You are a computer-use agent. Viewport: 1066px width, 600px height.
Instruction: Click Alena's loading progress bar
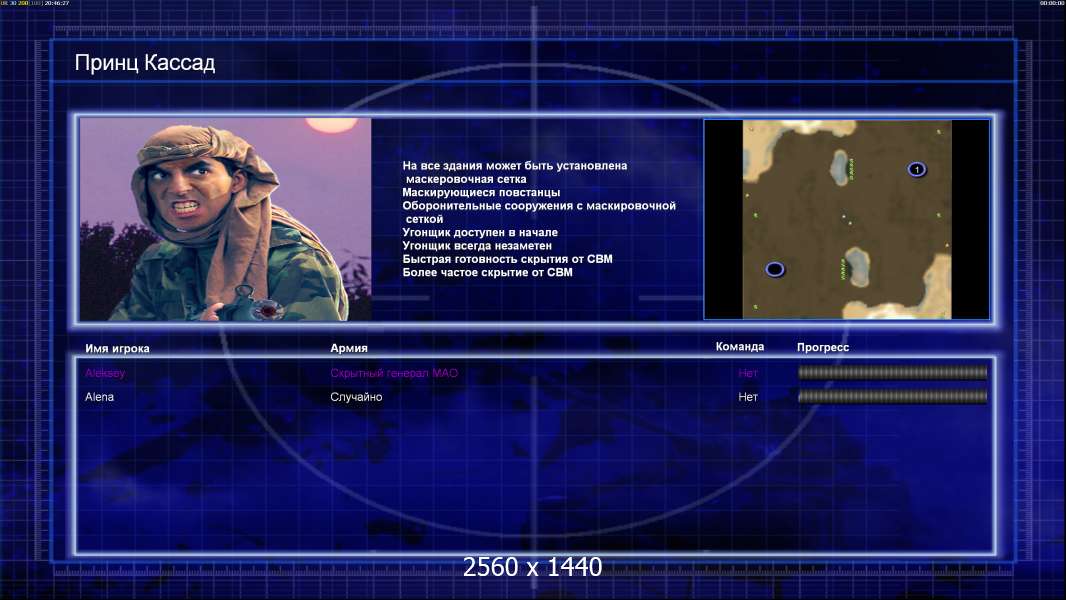[x=892, y=396]
